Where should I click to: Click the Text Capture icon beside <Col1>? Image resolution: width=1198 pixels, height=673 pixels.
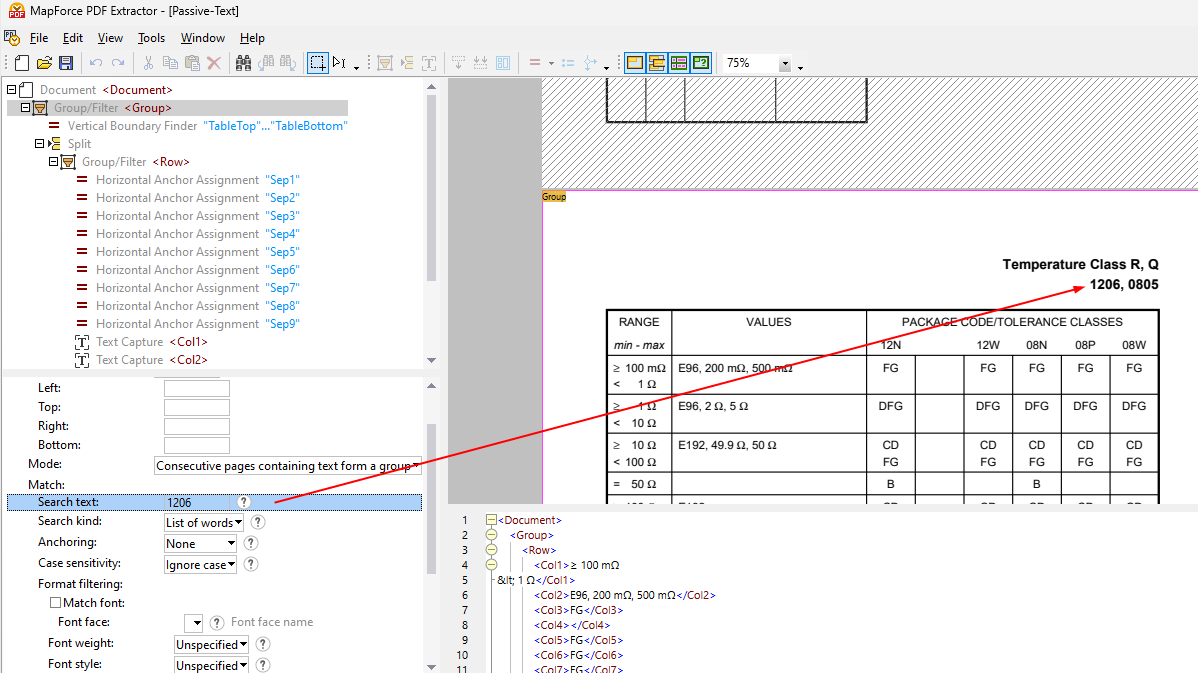tap(82, 341)
